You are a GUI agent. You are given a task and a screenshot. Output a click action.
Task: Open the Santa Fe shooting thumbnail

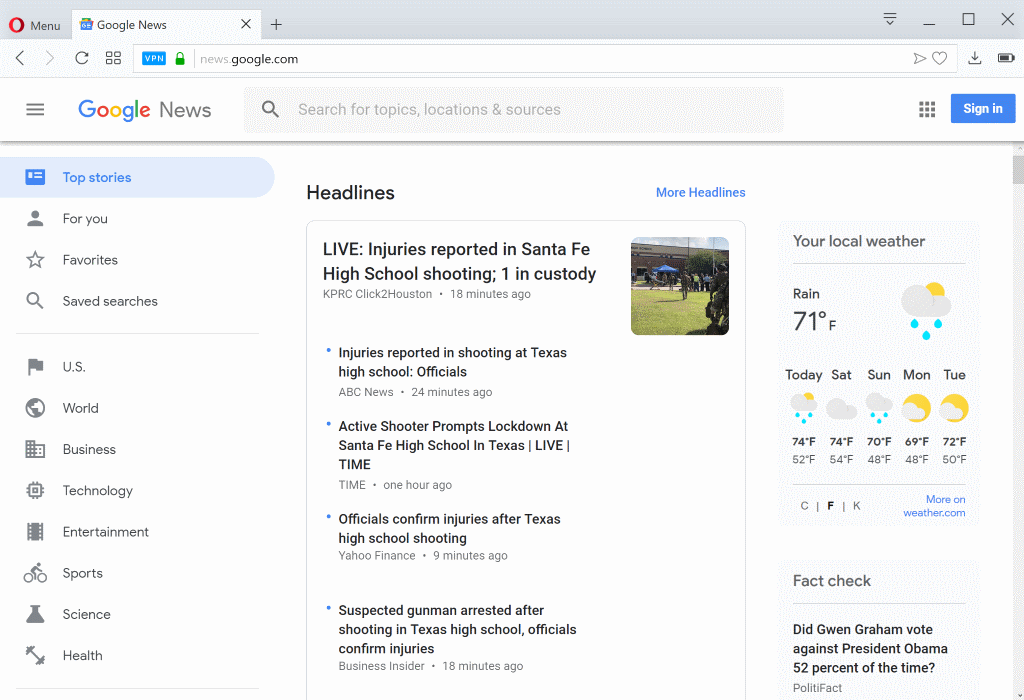[679, 286]
